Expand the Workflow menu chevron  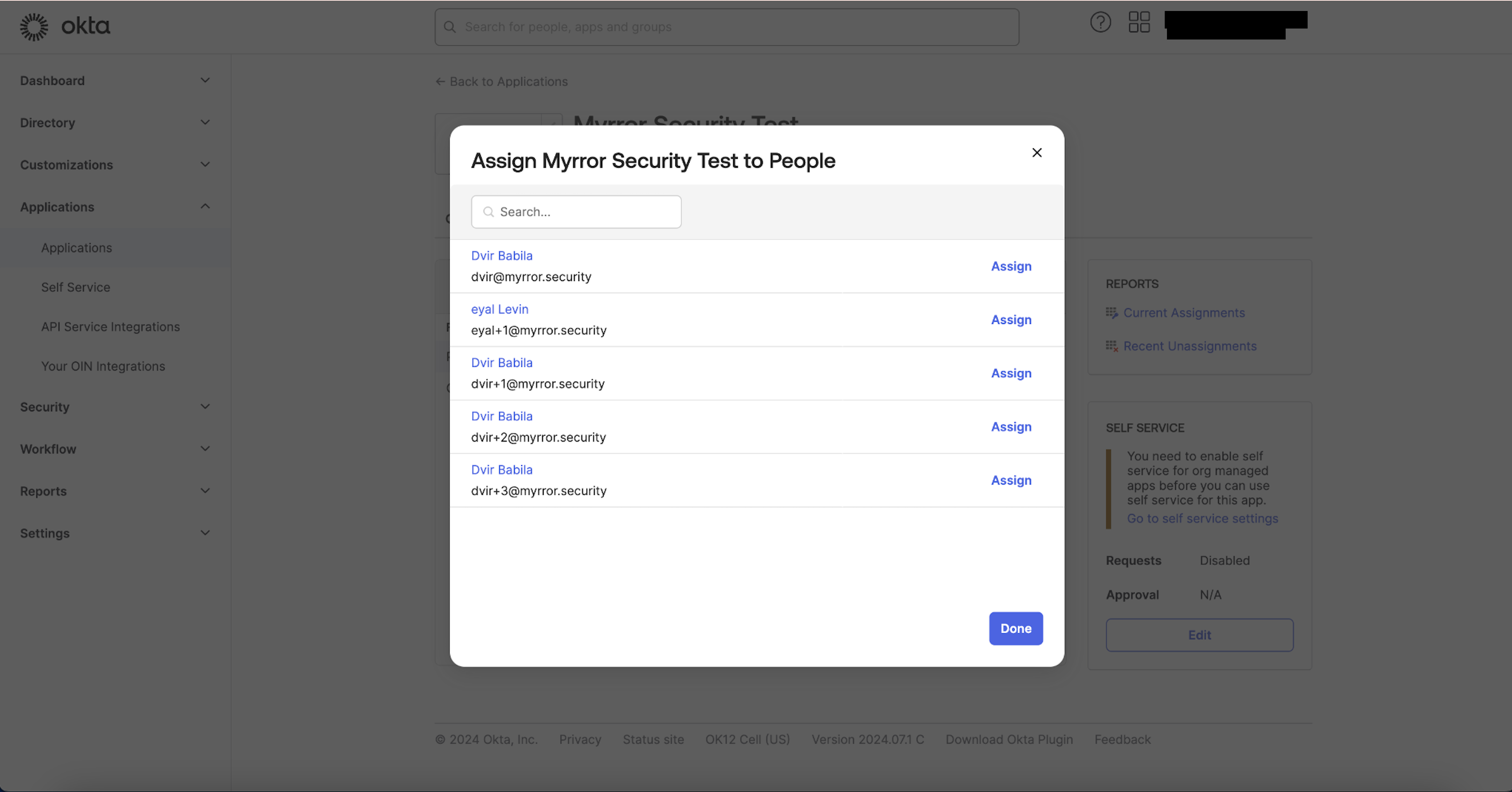pyautogui.click(x=205, y=449)
